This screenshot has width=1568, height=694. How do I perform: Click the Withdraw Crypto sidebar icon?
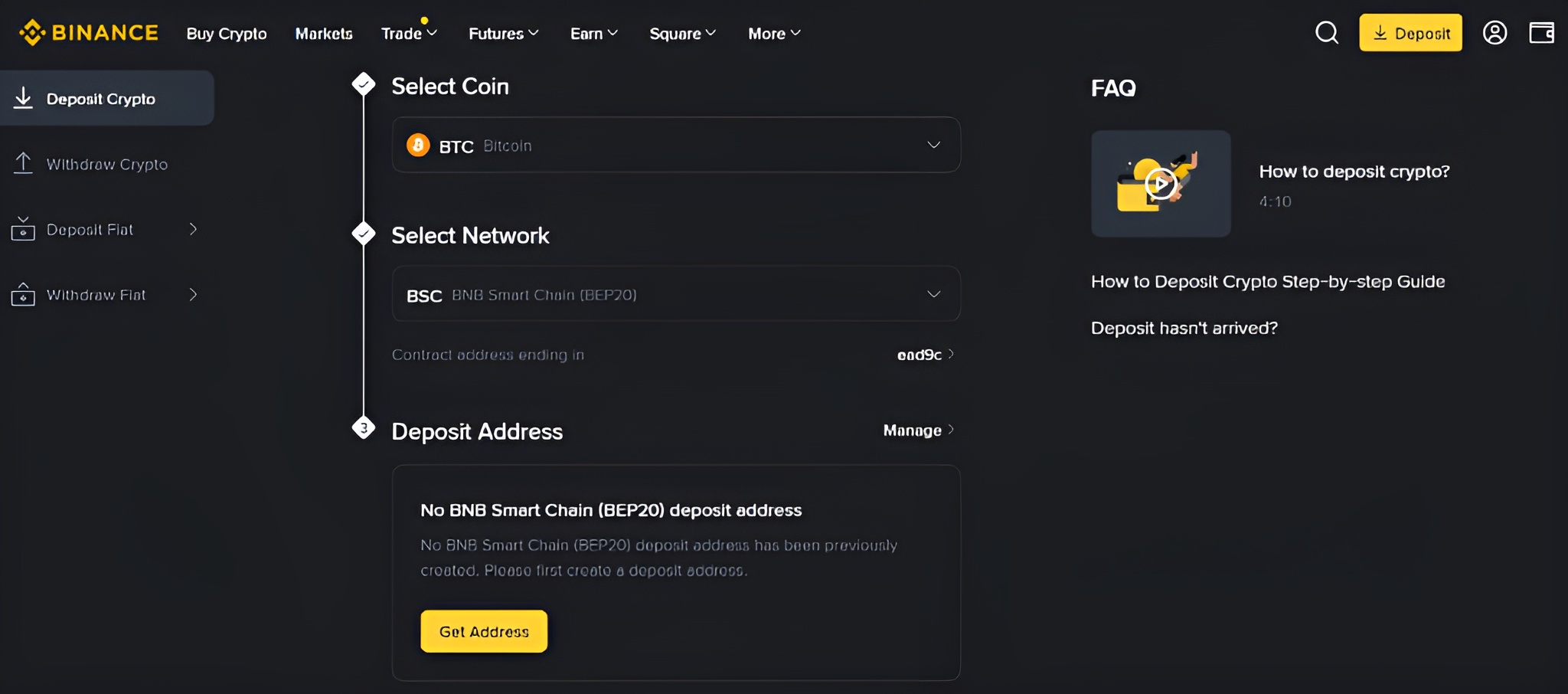point(24,163)
